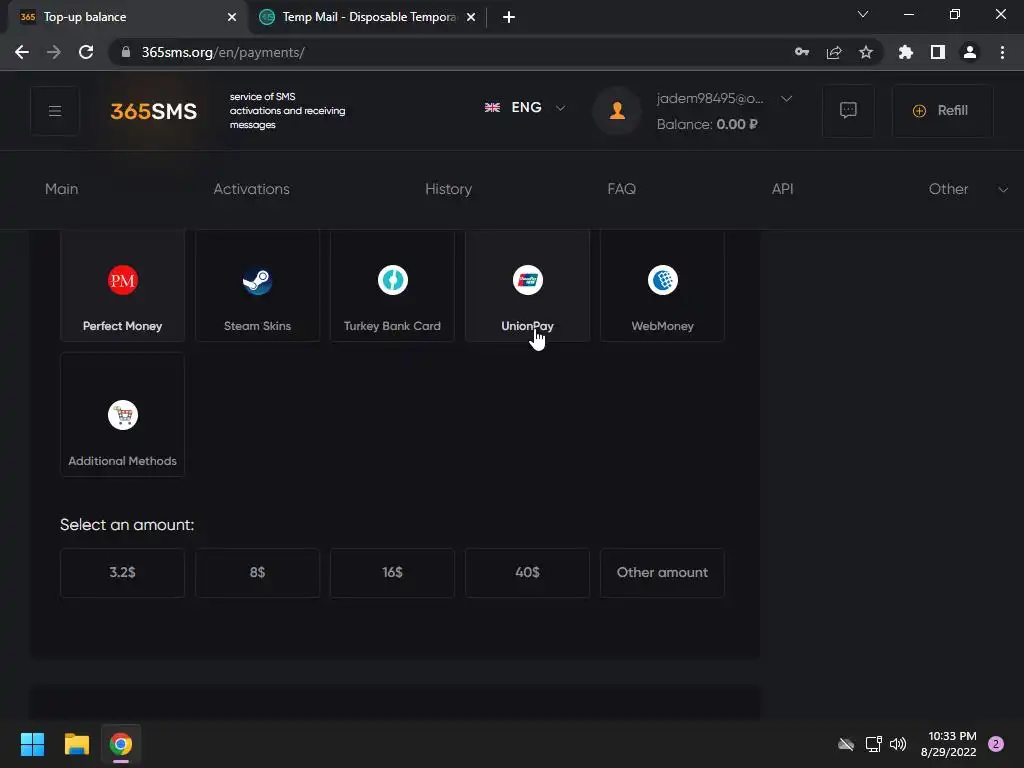Click the address bar URL
Image resolution: width=1024 pixels, height=768 pixels.
tap(223, 52)
